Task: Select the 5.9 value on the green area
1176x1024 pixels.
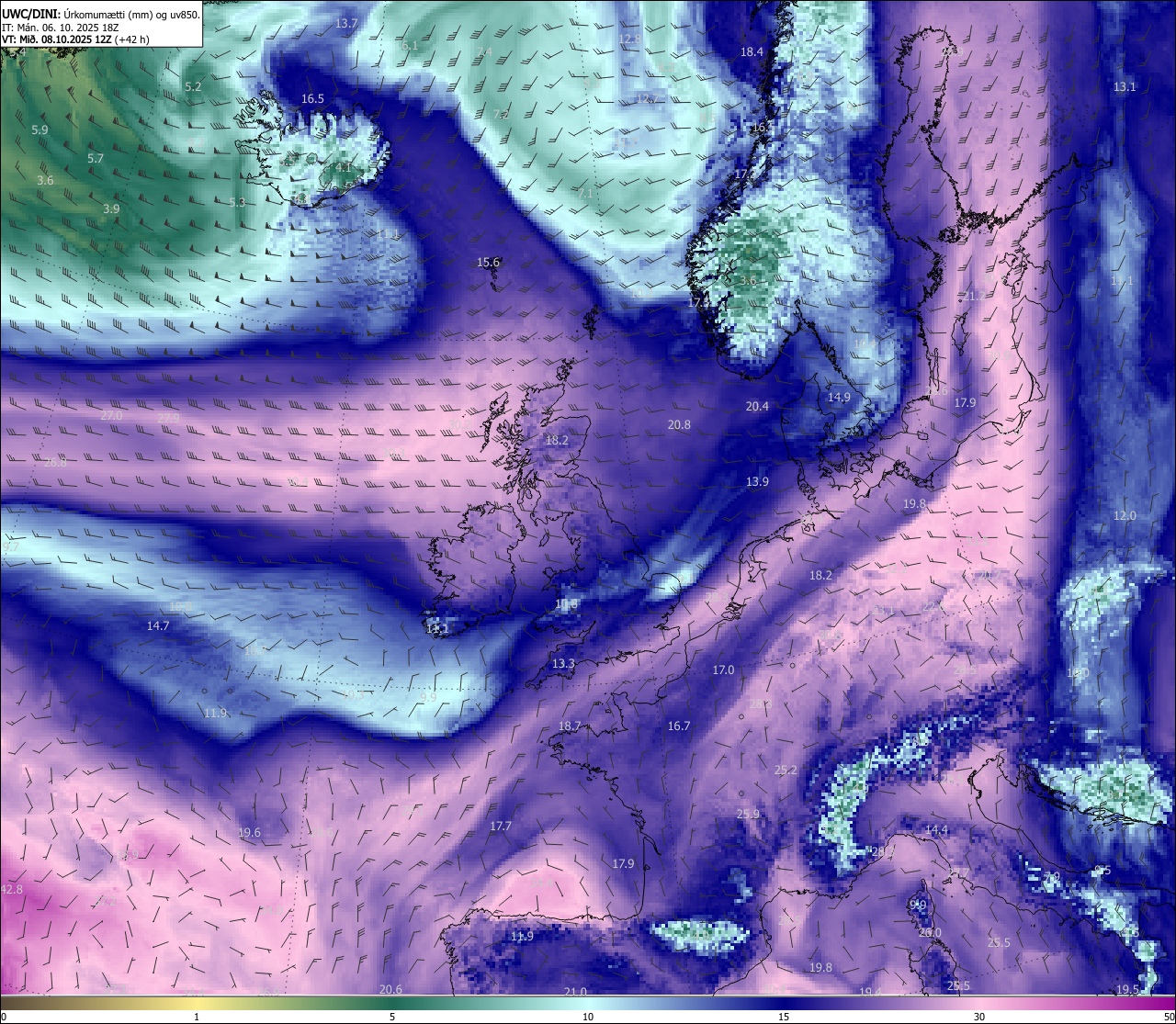Action: point(40,130)
